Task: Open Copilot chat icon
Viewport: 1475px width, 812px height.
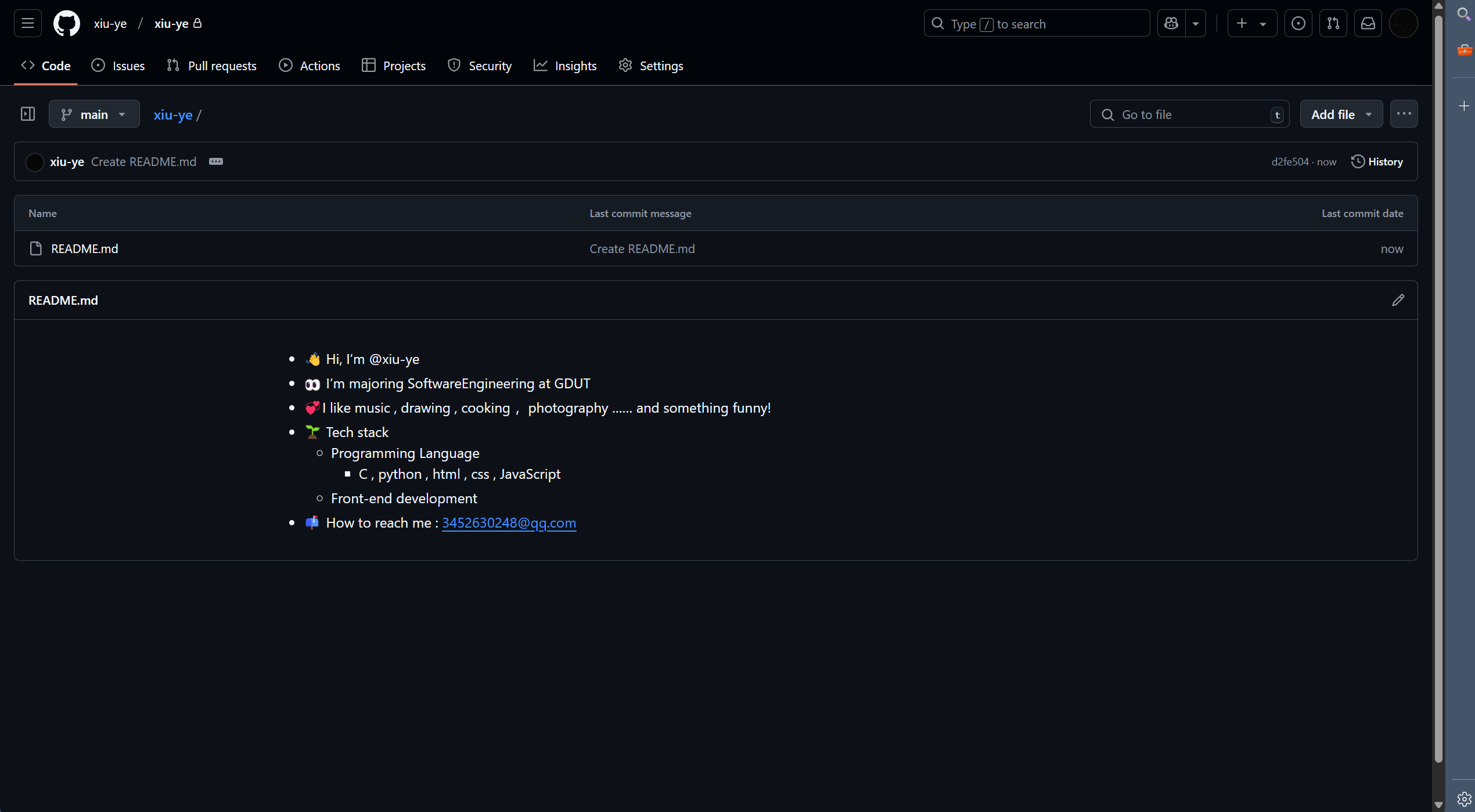Action: pos(1171,23)
